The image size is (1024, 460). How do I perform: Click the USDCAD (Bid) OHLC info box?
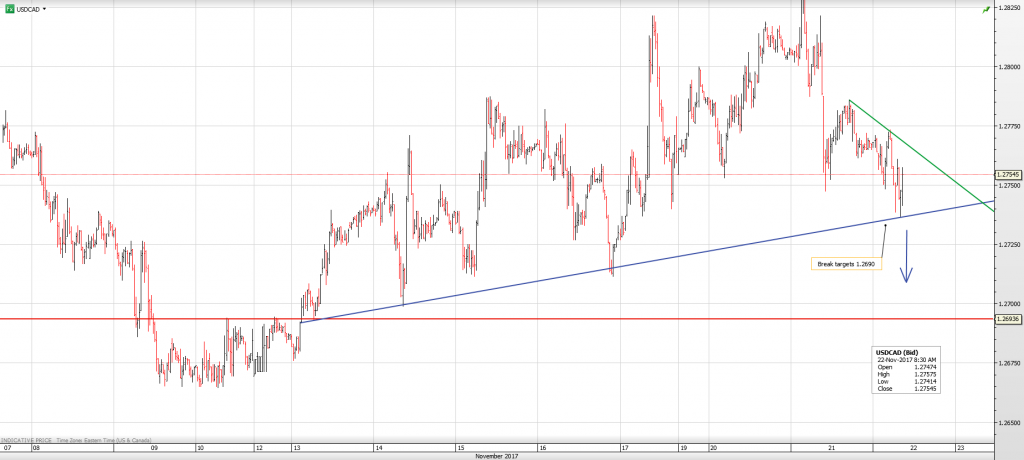(x=908, y=370)
